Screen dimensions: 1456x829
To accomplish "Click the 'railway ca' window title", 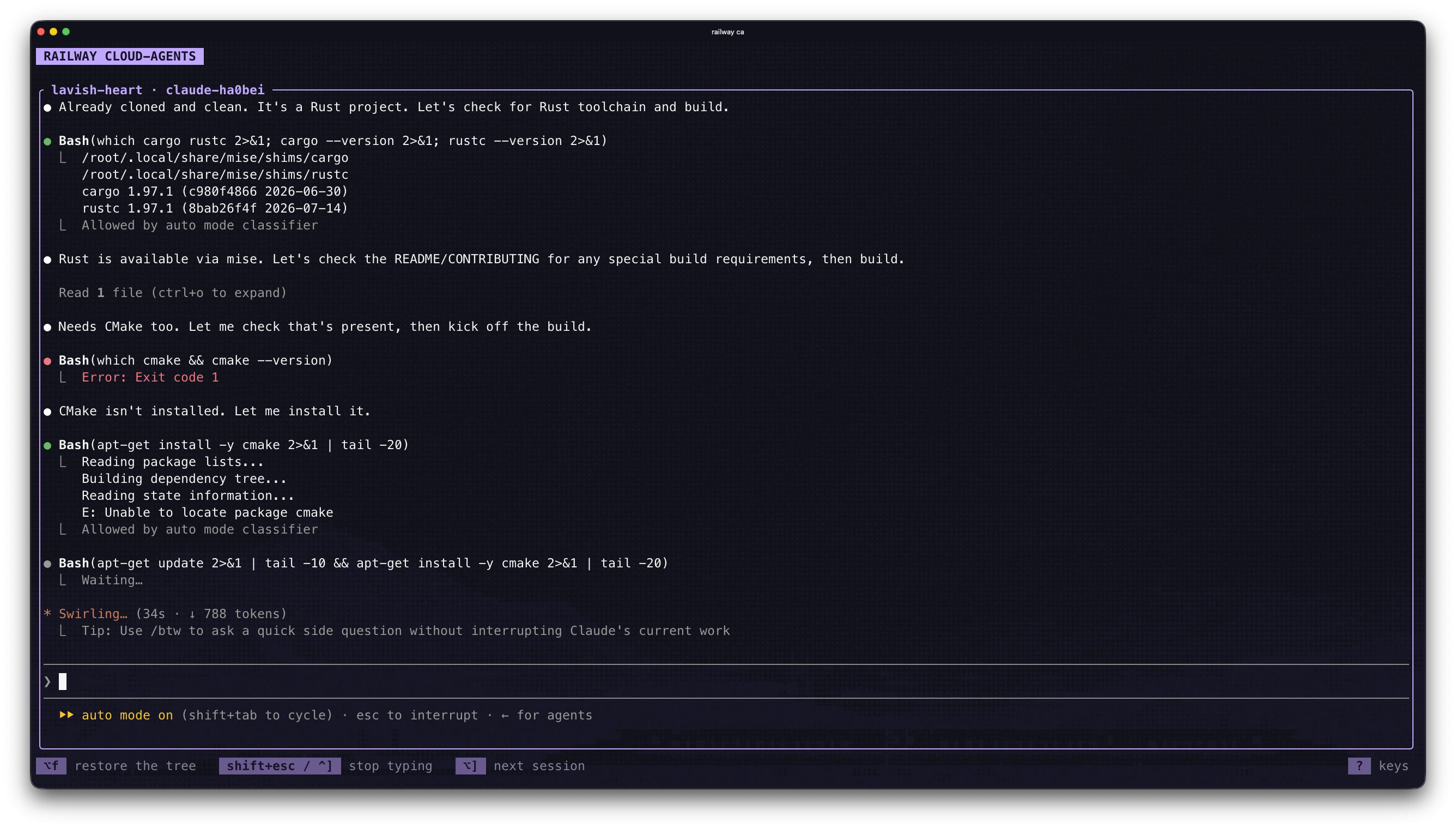I will 727,32.
